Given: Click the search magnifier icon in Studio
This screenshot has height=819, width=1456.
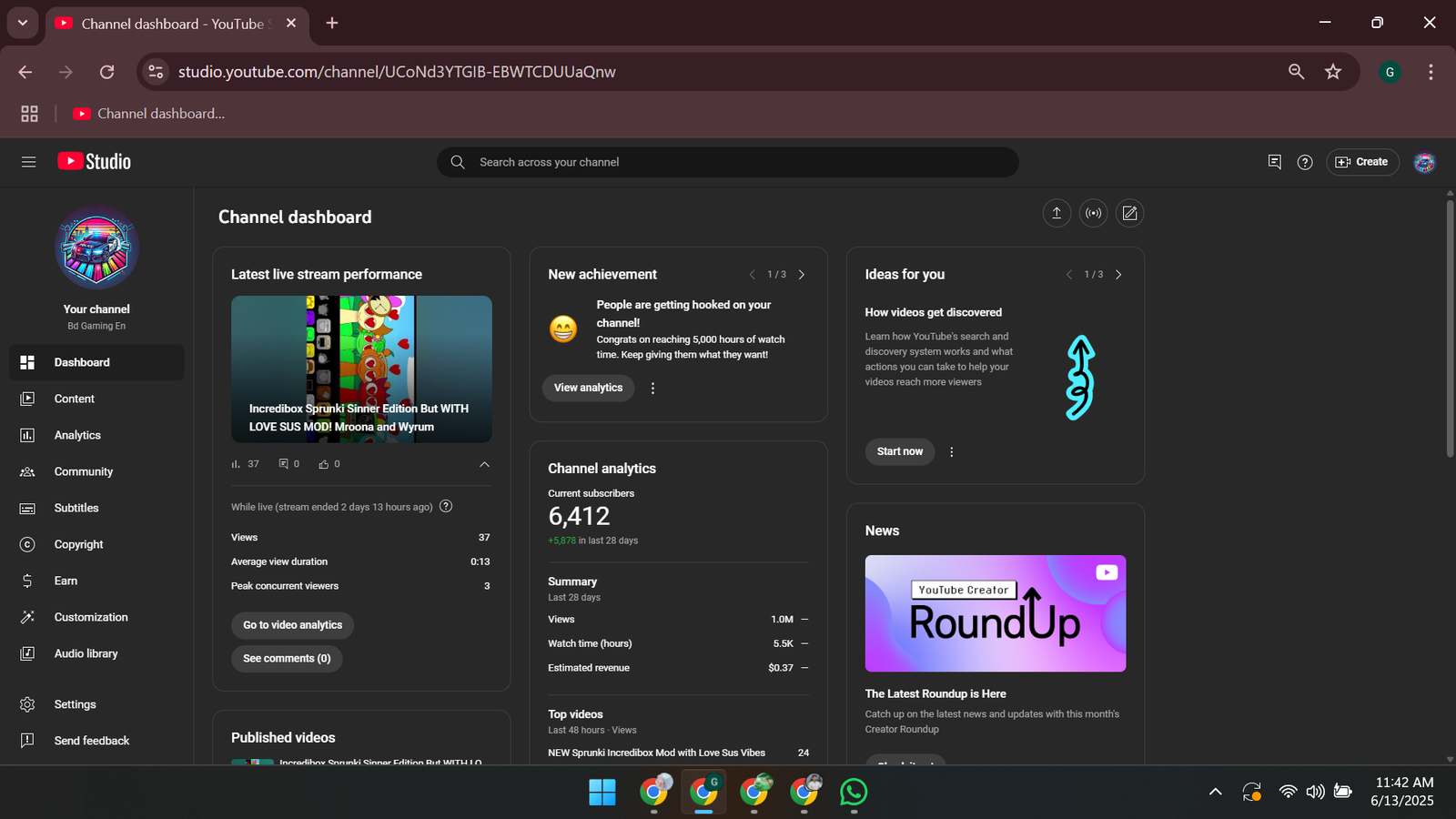Looking at the screenshot, I should coord(458,162).
